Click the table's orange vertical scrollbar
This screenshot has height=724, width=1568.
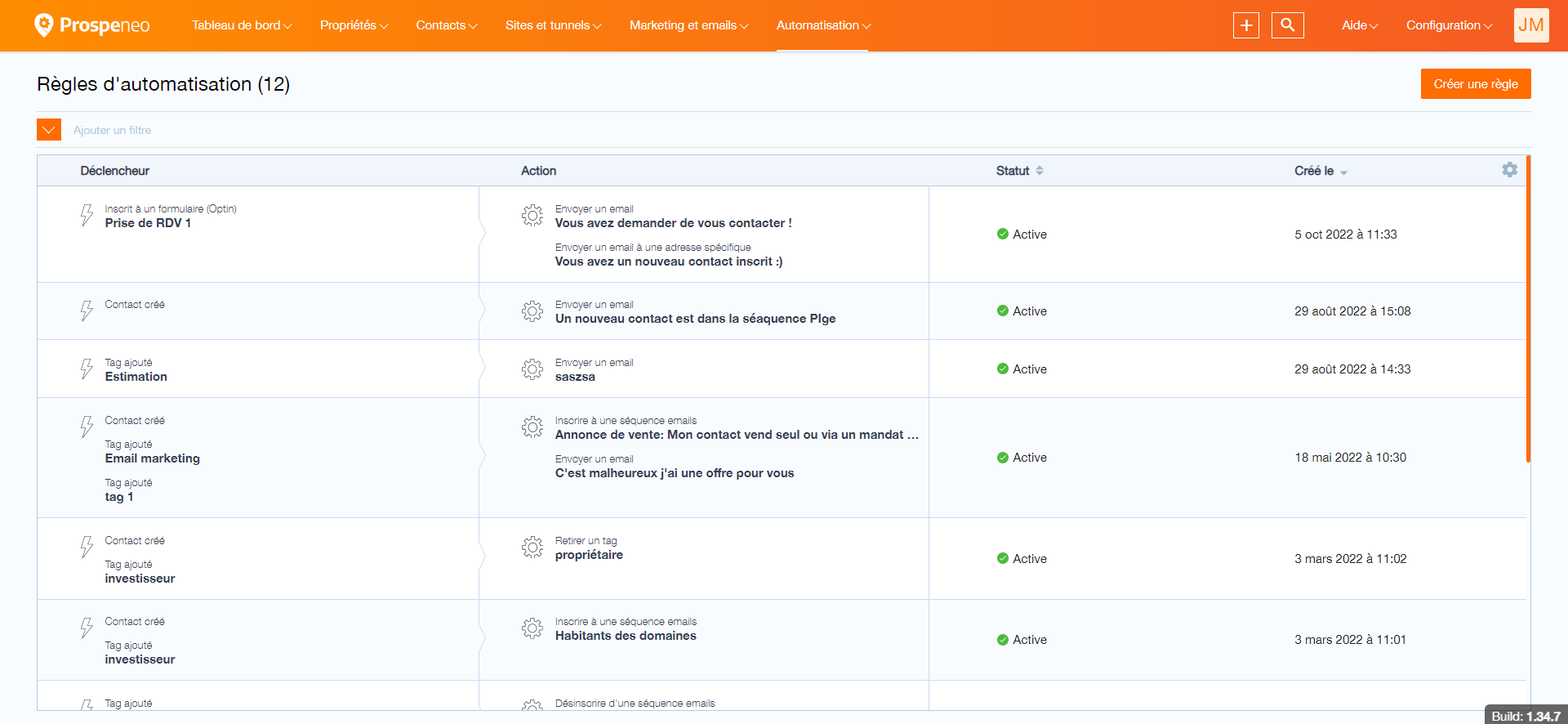(1528, 309)
